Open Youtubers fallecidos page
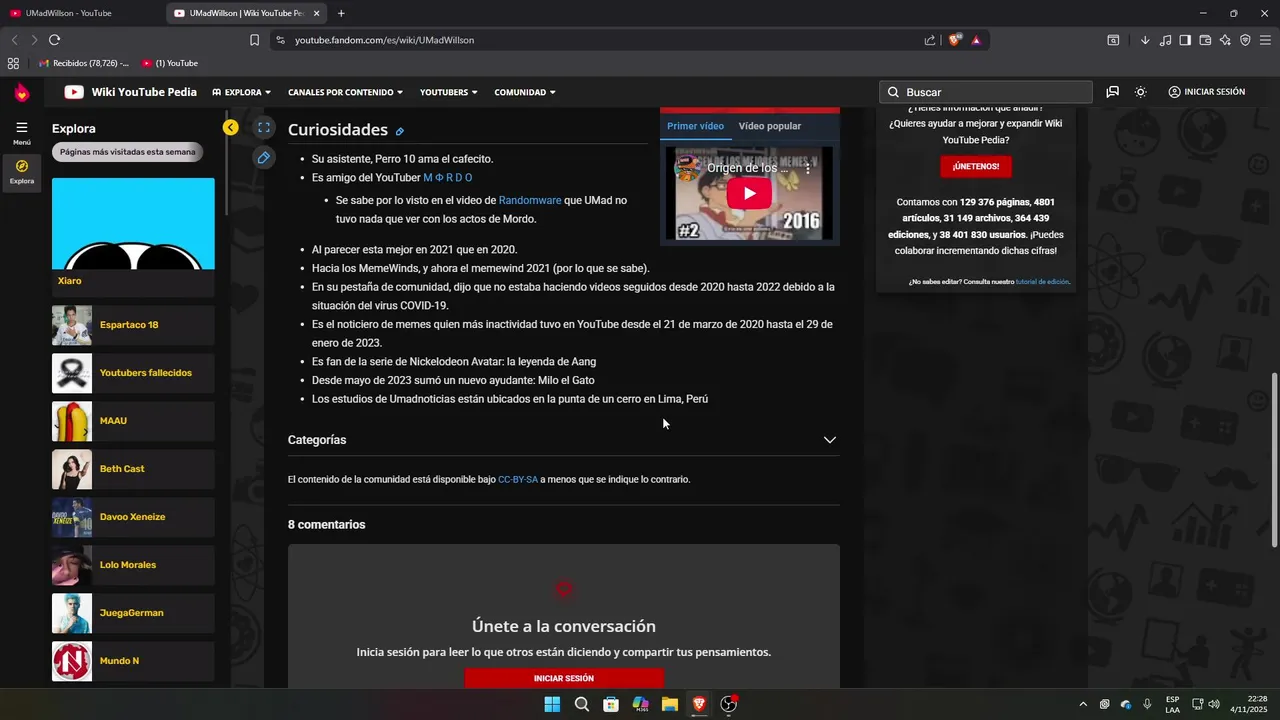This screenshot has width=1280, height=720. pos(133,373)
